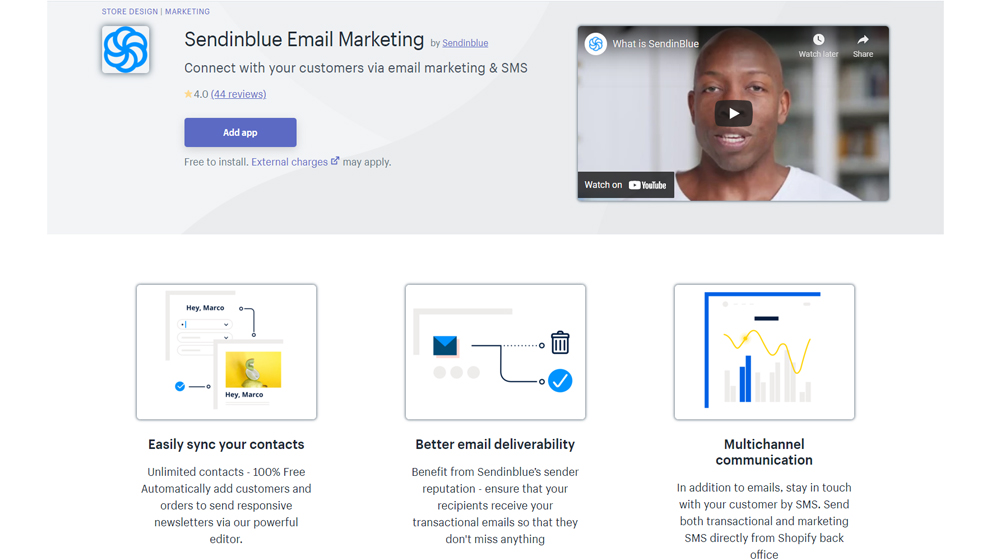Click the Share arrow icon on video

[863, 40]
